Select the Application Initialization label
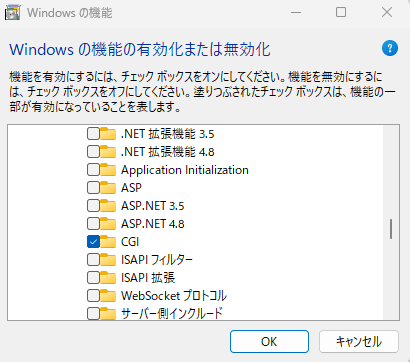This screenshot has width=410, height=362. click(185, 170)
